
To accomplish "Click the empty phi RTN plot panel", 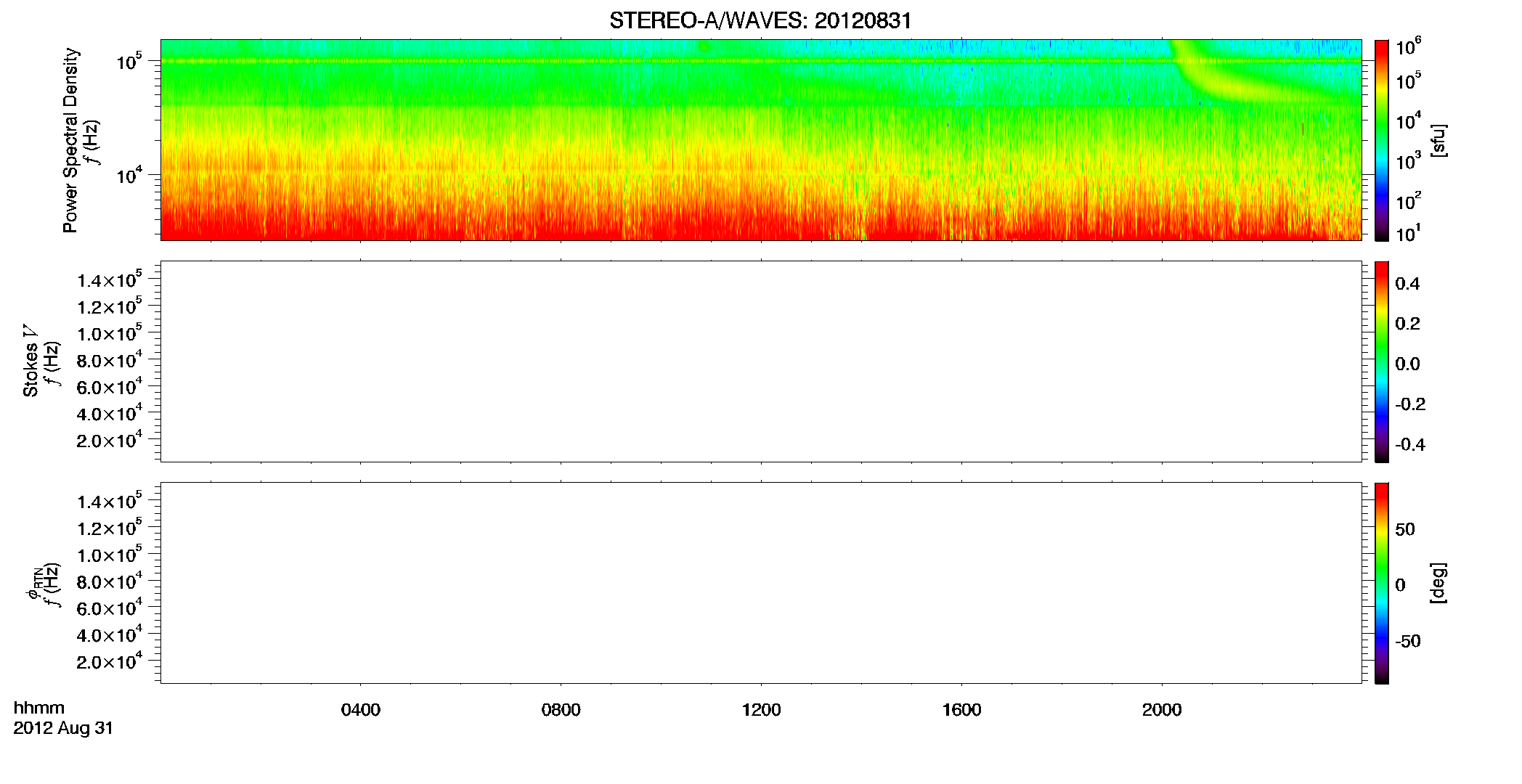I will coord(761,583).
